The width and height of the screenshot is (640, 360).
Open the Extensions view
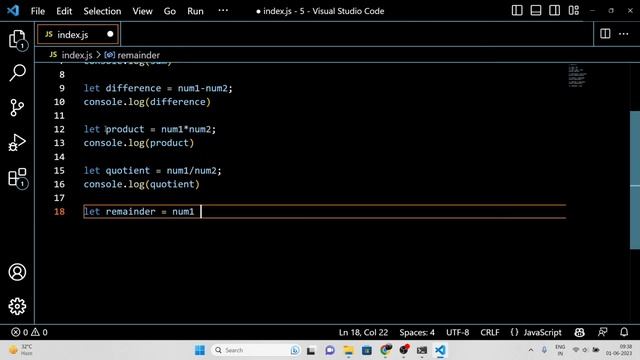point(17,178)
